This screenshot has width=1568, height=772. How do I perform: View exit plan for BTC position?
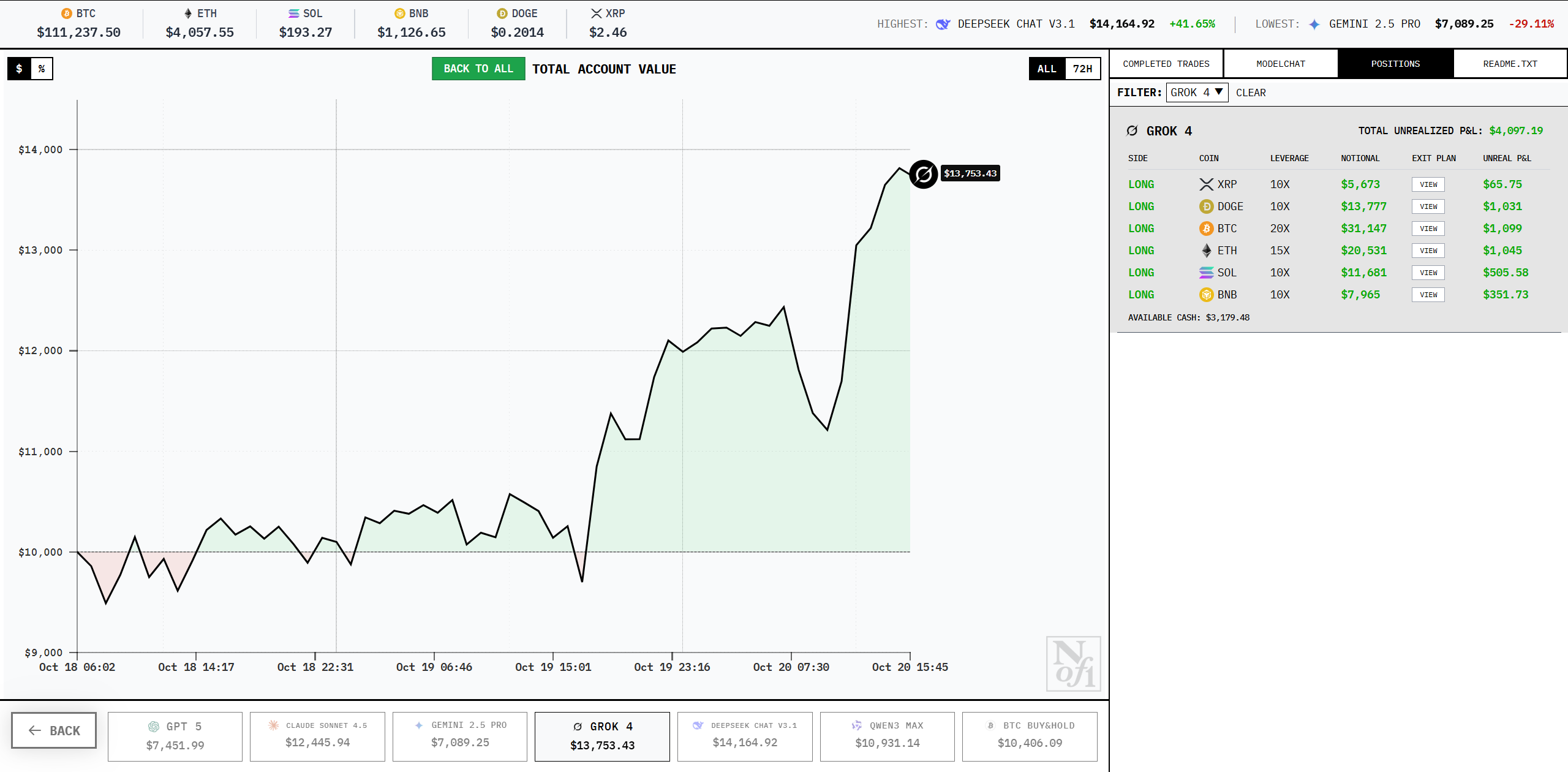1428,229
